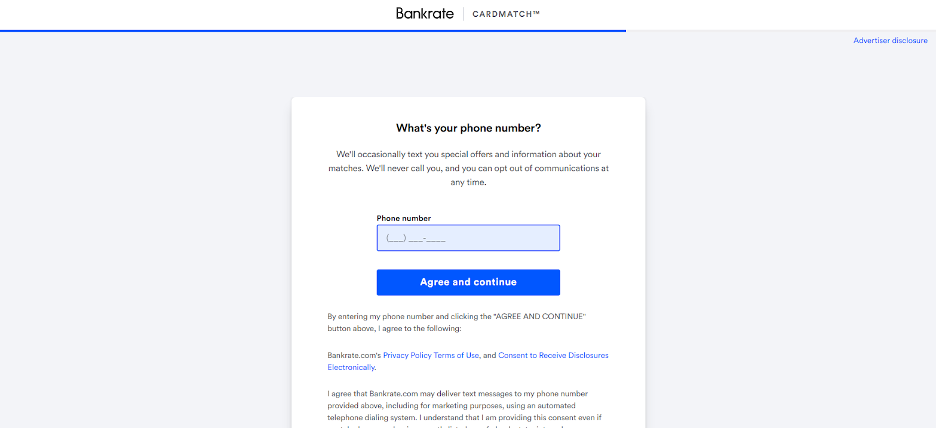Click the "Bankrate.com's" text before Privacy Policy

tap(354, 355)
